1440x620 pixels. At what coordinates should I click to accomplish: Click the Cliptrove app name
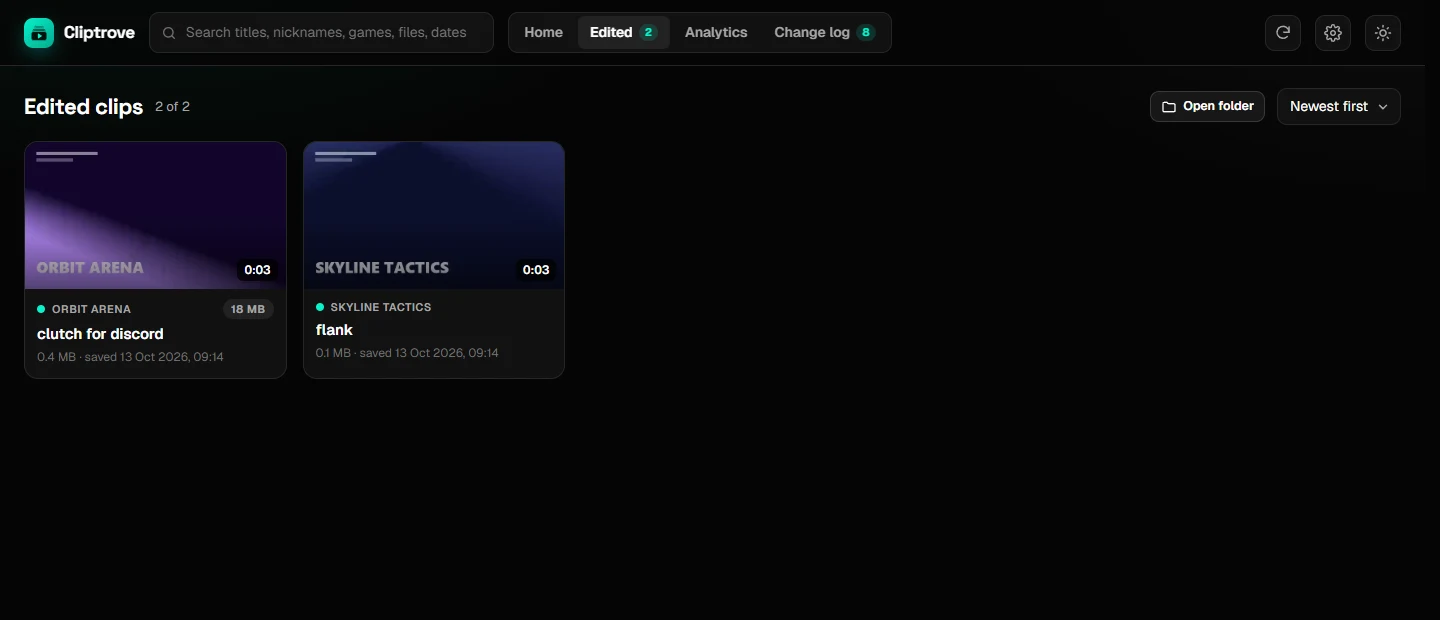[x=99, y=33]
